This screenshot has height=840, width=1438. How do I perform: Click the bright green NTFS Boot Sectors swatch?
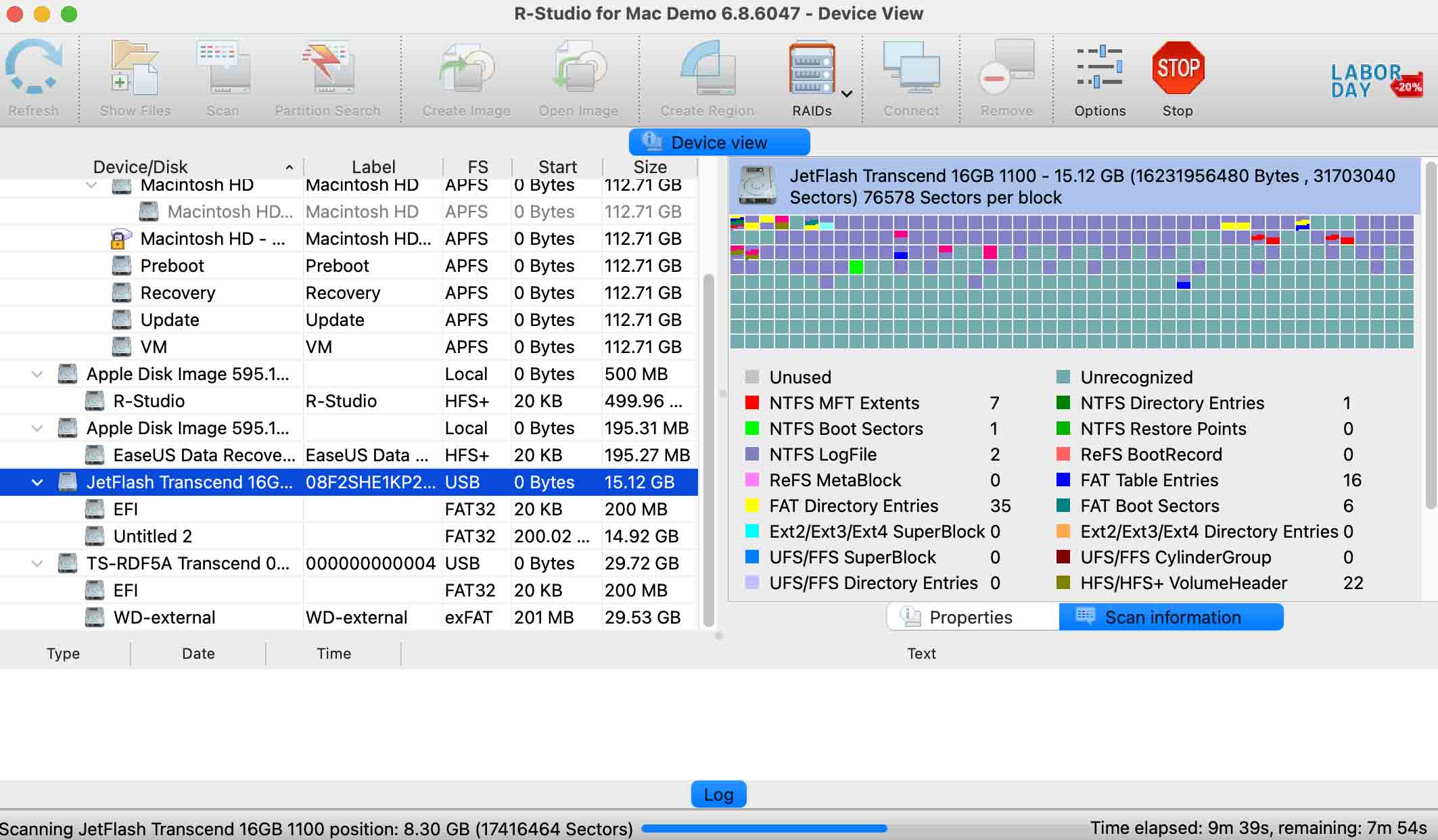coord(751,428)
